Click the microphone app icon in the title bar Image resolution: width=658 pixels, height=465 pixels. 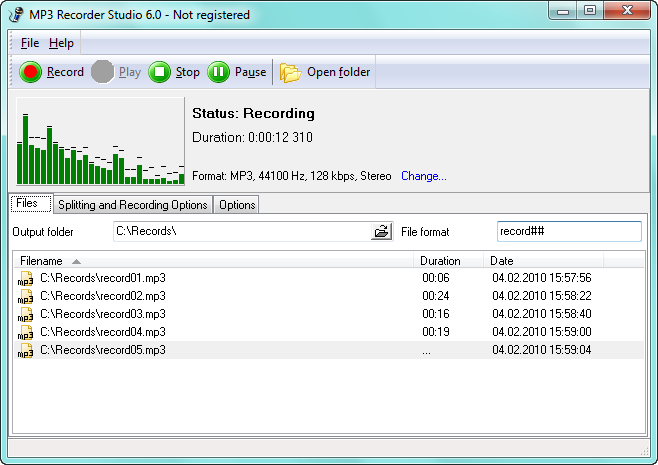click(x=16, y=14)
